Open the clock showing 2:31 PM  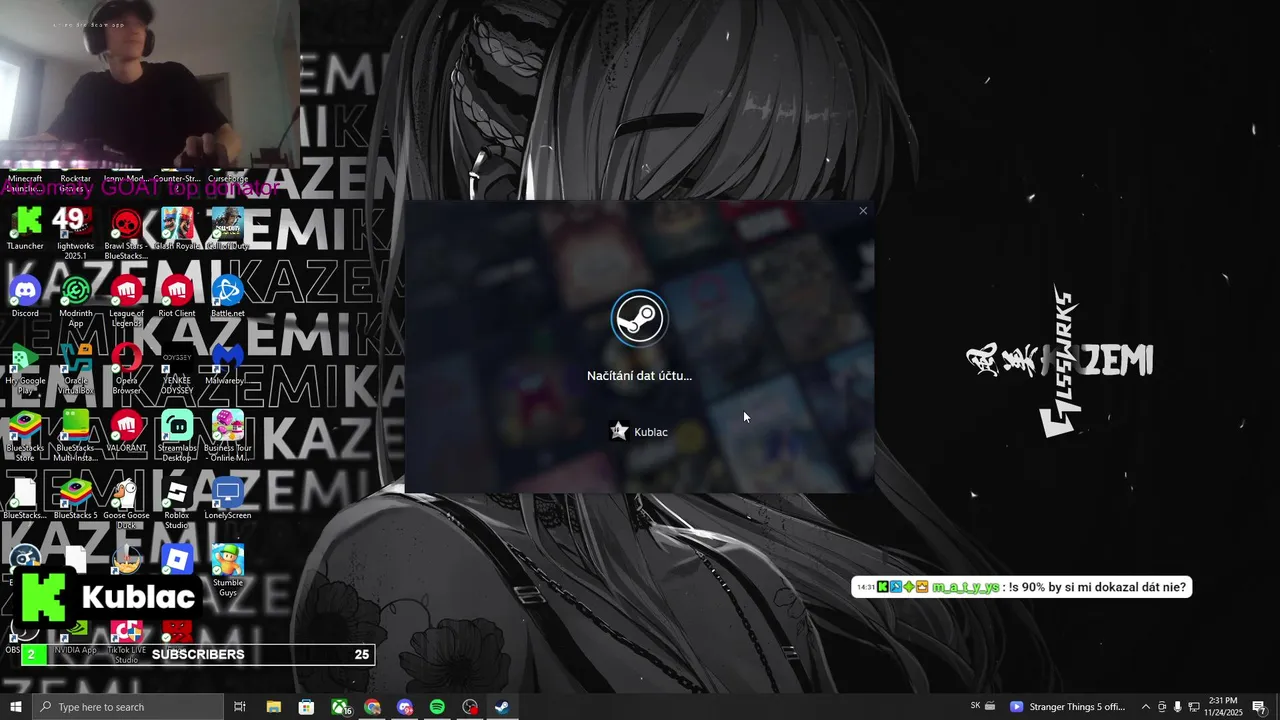tap(1223, 707)
